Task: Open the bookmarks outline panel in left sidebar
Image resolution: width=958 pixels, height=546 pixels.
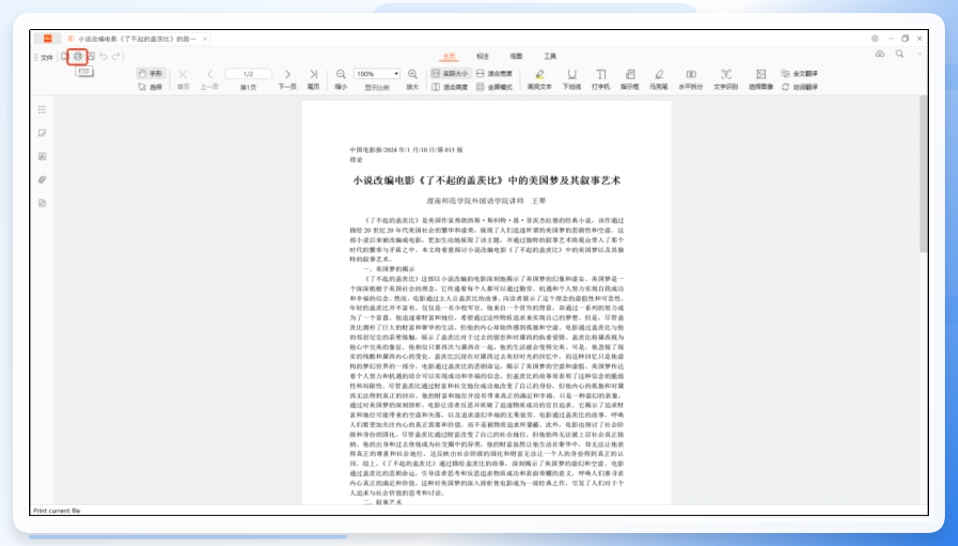Action: [x=42, y=110]
